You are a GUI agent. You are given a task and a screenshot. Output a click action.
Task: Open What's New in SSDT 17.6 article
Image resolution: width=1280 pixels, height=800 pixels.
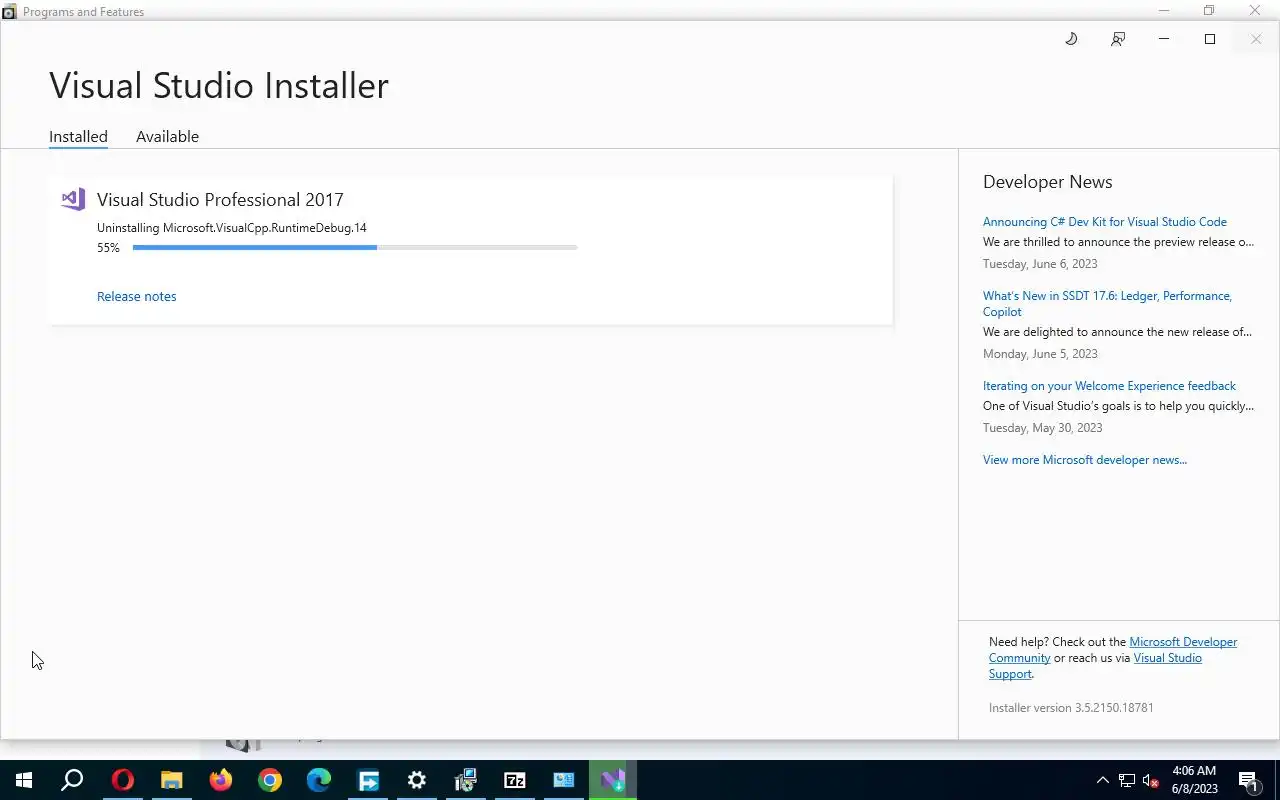coord(1107,304)
